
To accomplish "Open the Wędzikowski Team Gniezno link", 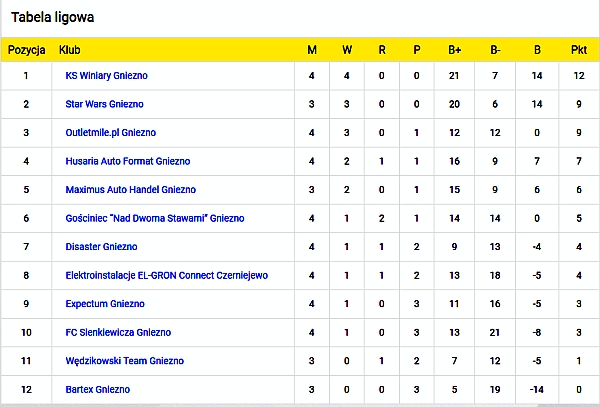I will coord(125,361).
